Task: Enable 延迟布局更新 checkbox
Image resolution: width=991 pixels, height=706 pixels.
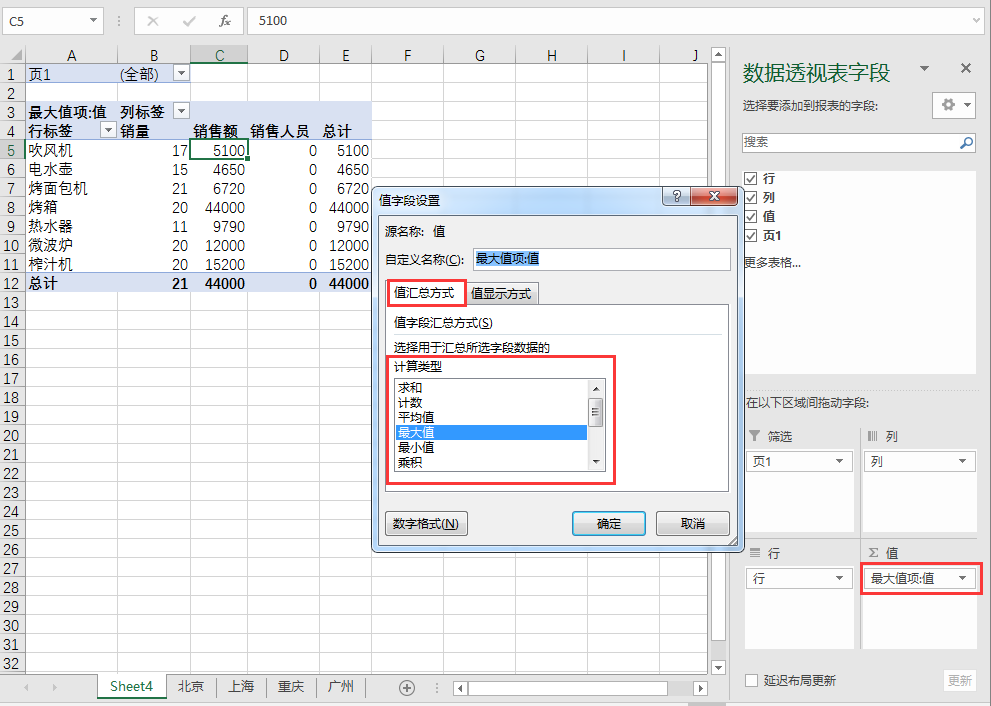Action: click(751, 680)
